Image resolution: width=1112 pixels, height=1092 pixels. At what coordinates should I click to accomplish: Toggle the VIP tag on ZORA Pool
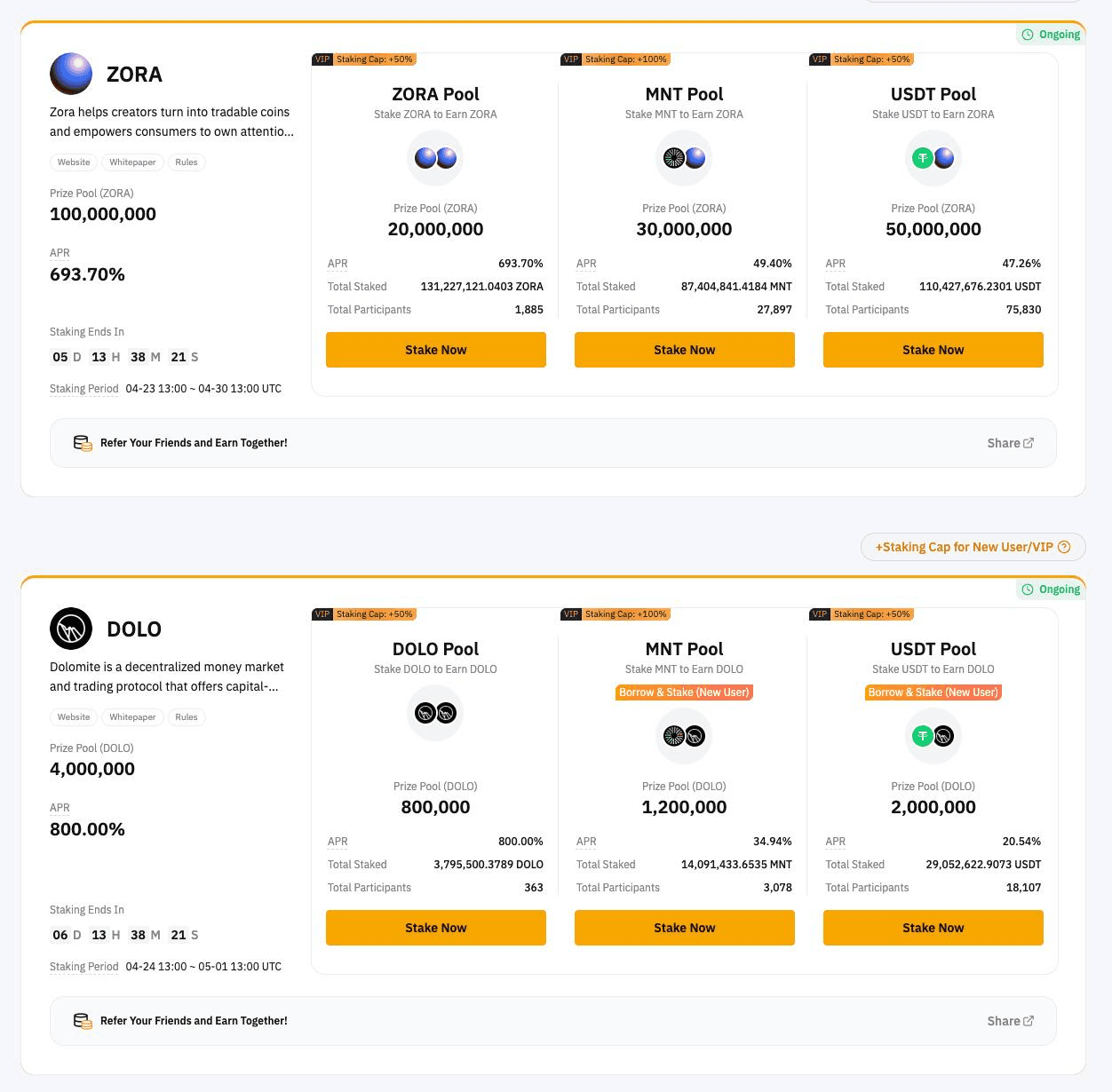point(322,59)
